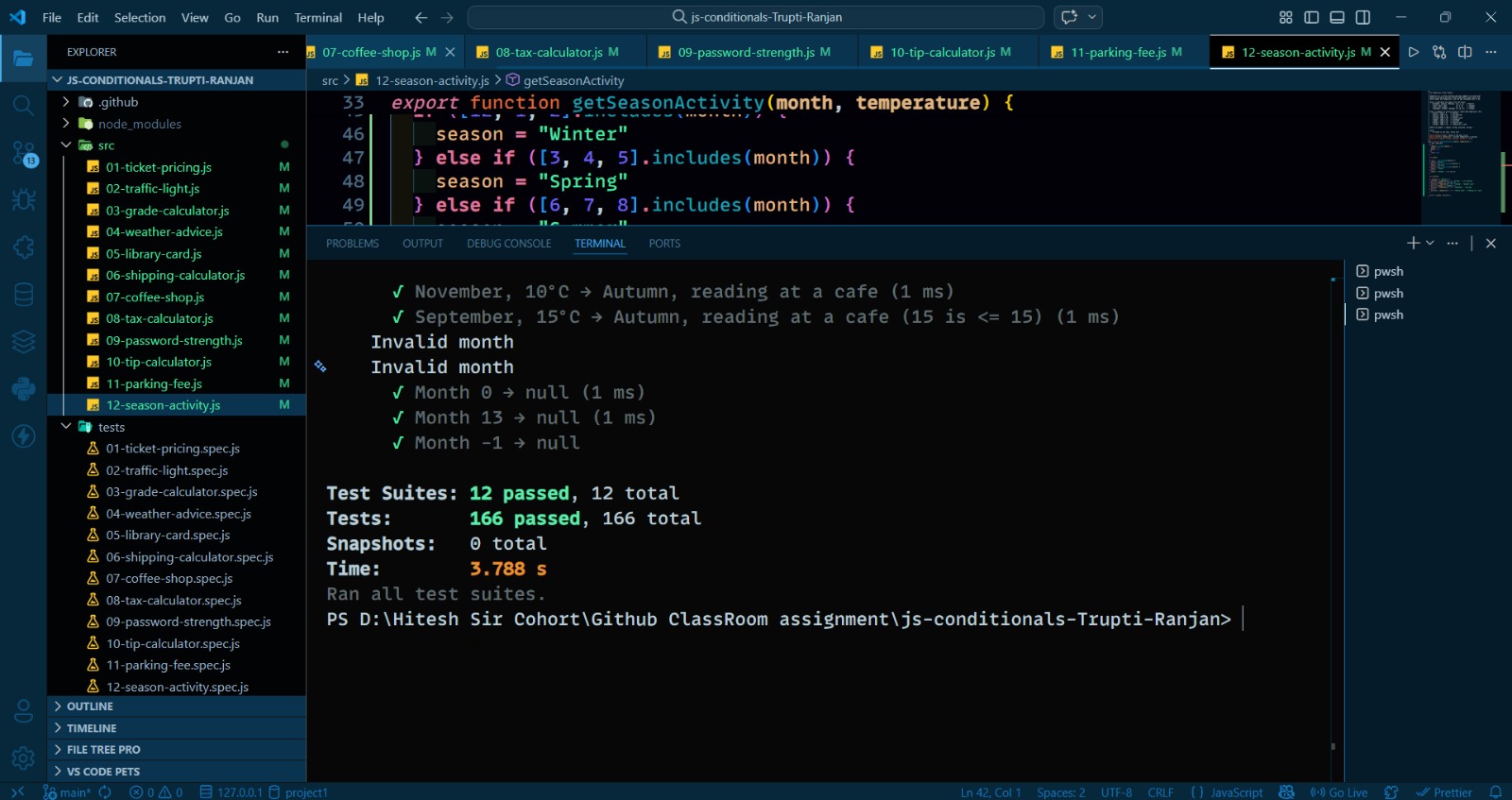The image size is (1512, 800).
Task: Toggle the bottom panel layout button
Action: coord(1337,17)
